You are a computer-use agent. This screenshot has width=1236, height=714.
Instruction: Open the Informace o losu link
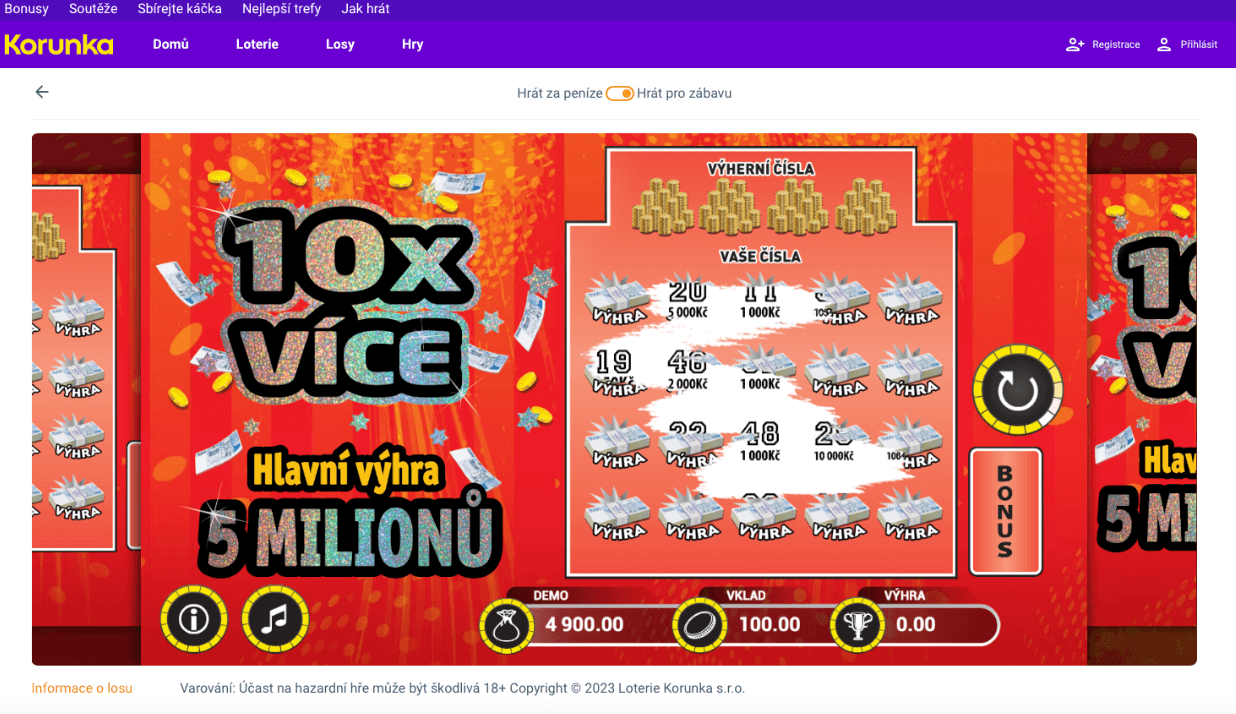(82, 688)
